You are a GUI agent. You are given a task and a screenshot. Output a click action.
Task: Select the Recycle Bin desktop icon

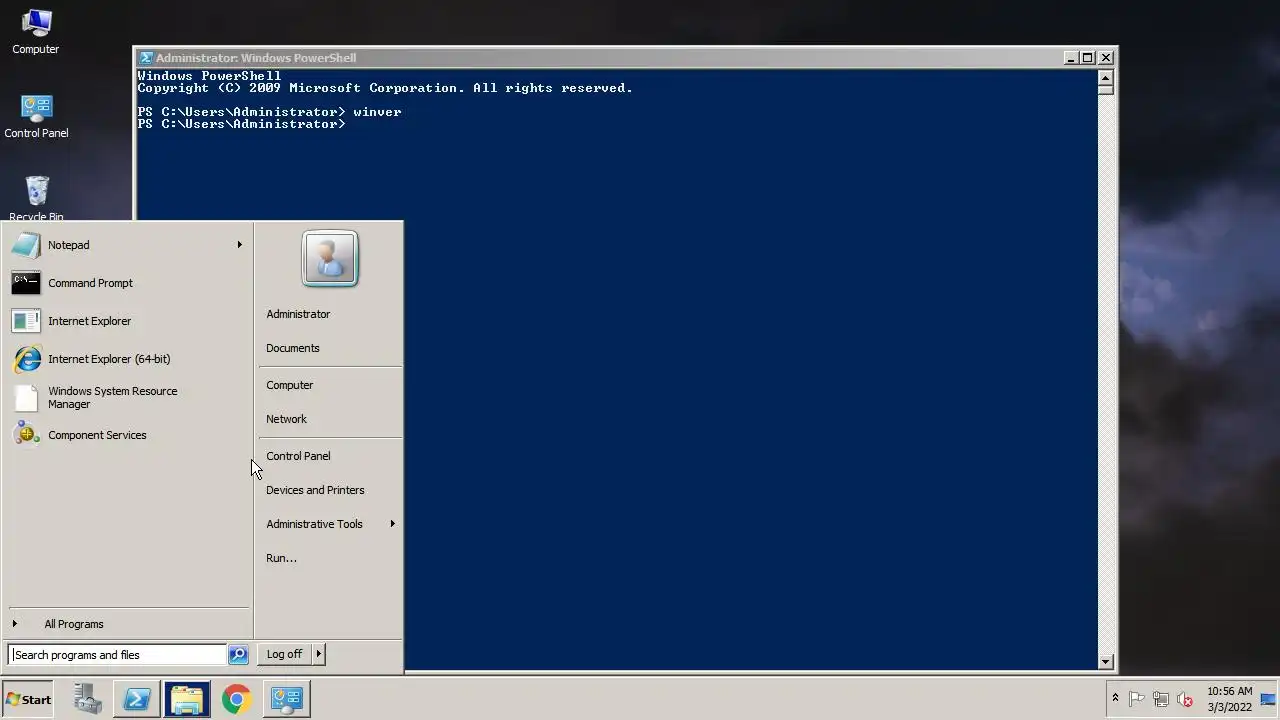click(36, 198)
